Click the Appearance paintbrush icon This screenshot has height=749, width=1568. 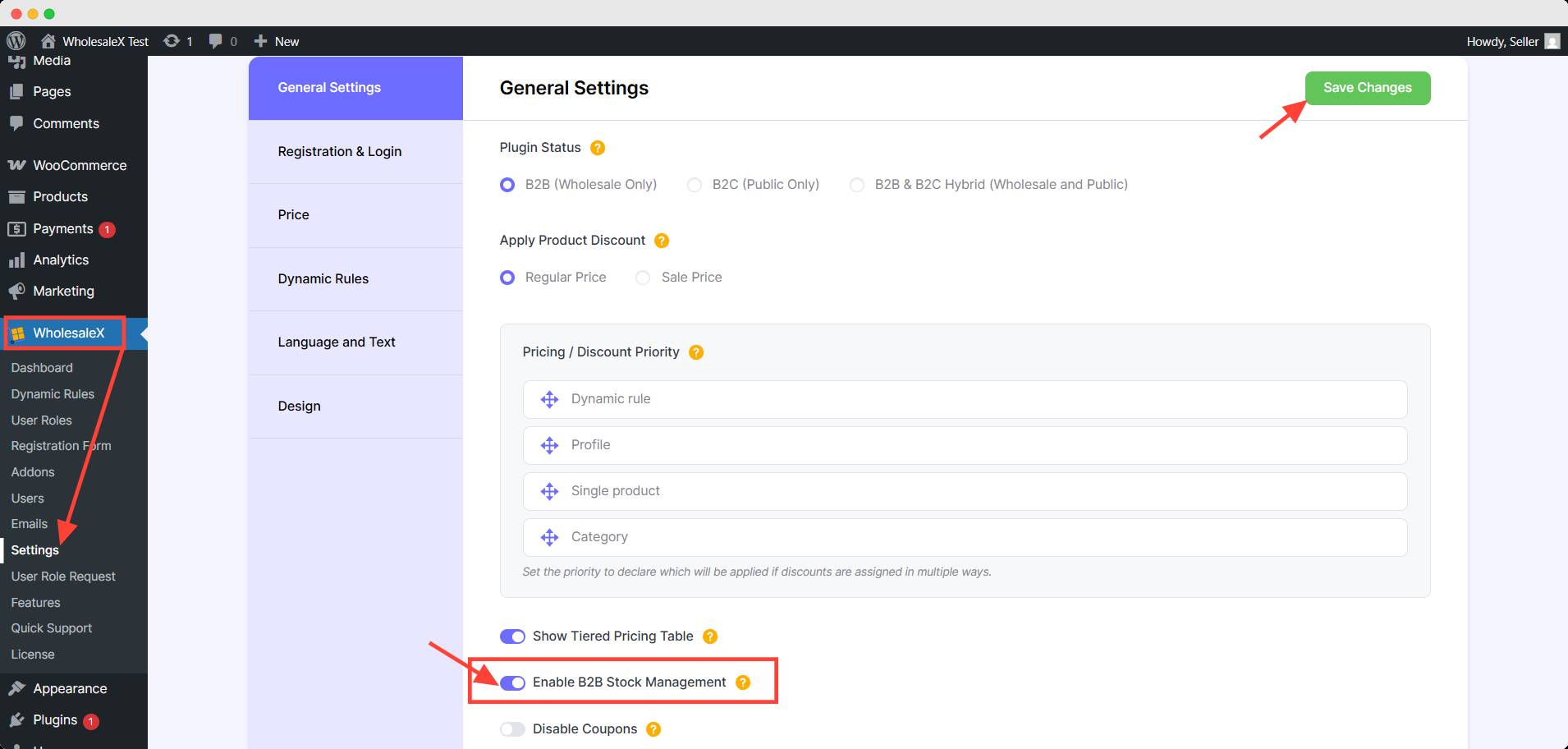[16, 689]
